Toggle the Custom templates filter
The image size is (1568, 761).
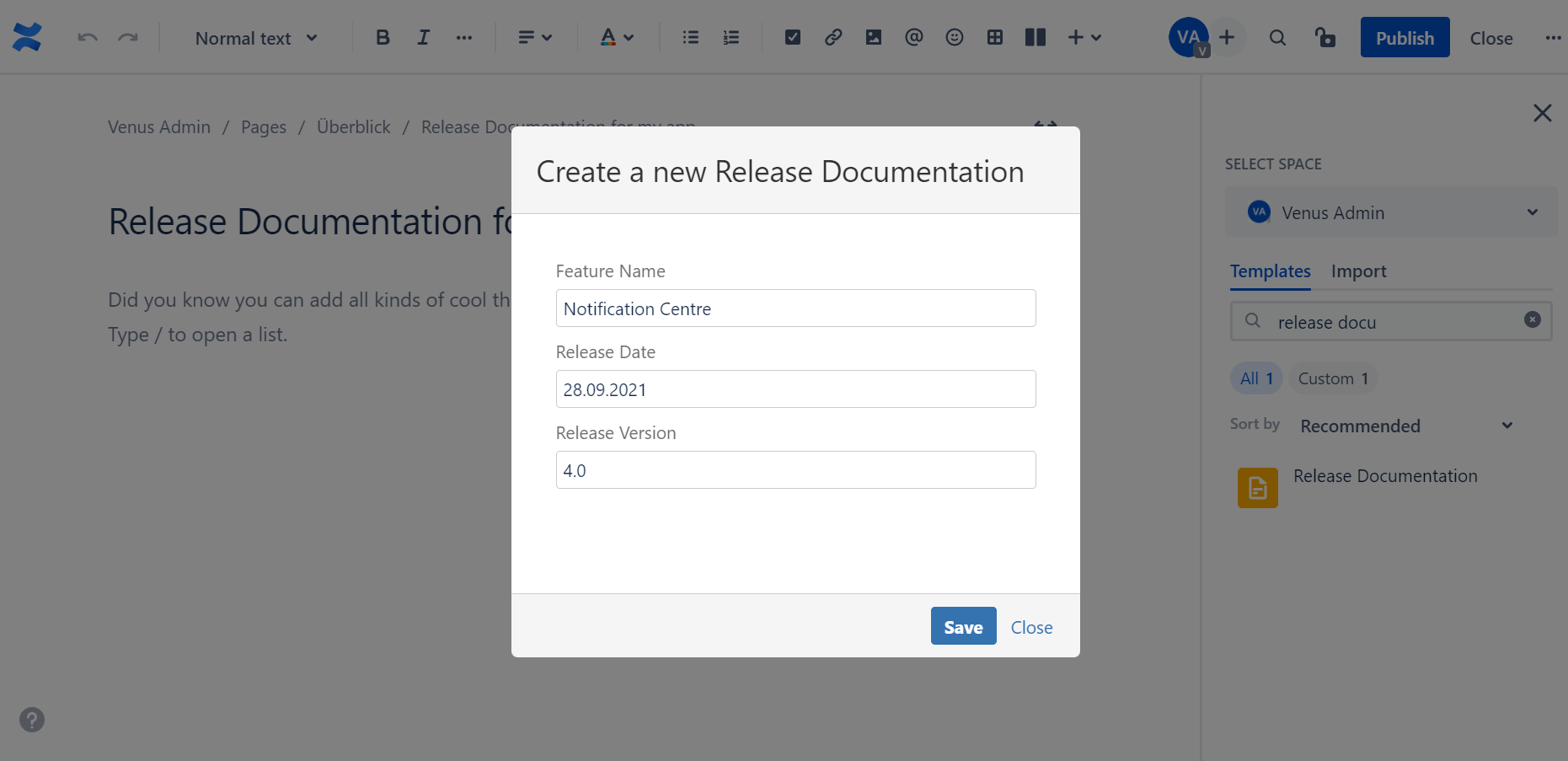(x=1332, y=378)
